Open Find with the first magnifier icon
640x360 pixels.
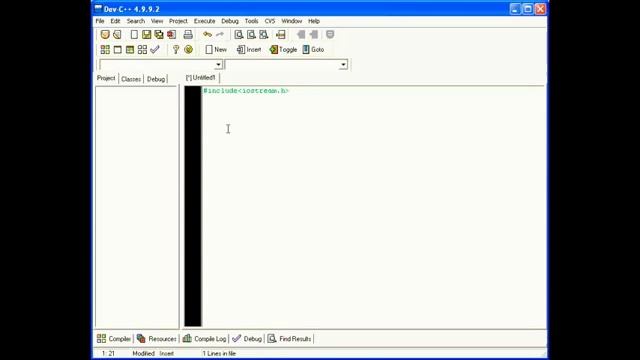click(x=239, y=35)
